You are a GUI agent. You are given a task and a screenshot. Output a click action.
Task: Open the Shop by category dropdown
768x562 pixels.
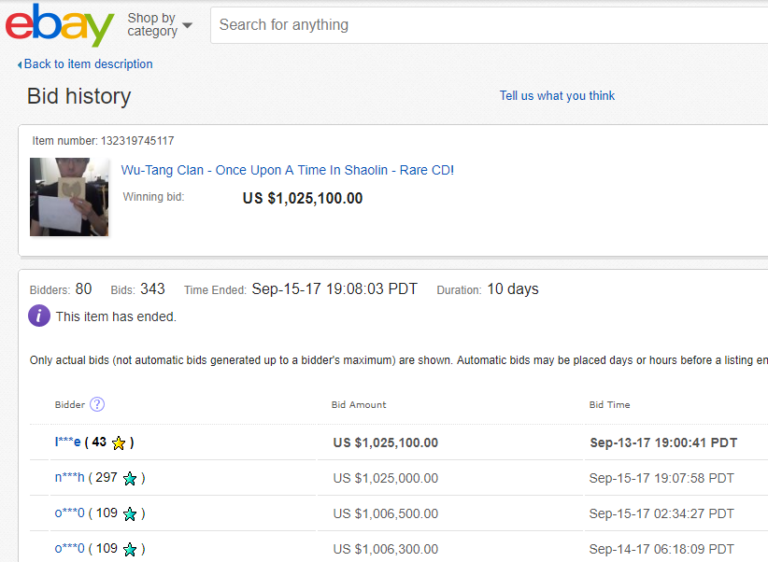160,24
